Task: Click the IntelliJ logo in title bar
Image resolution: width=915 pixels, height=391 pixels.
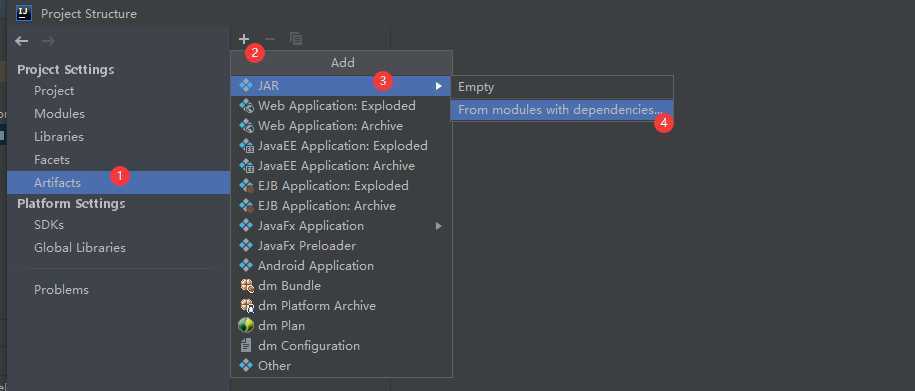Action: click(x=24, y=13)
